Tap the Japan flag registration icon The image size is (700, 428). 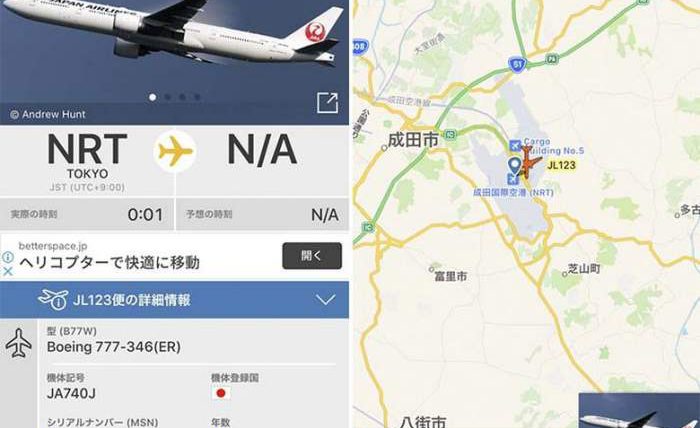click(x=221, y=393)
